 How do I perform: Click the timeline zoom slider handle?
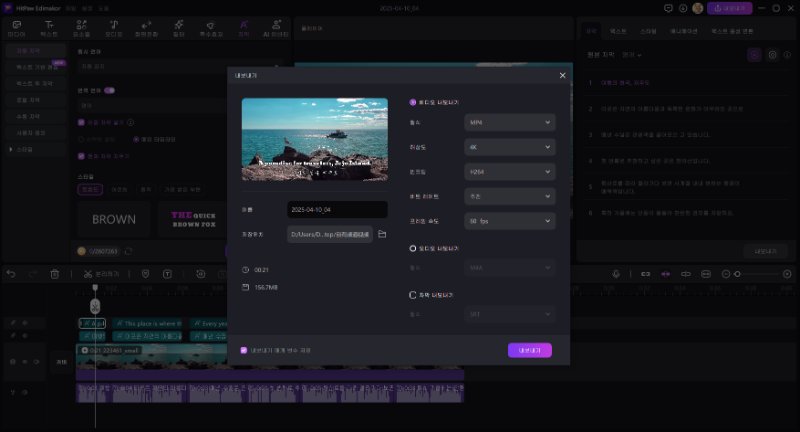(x=737, y=274)
